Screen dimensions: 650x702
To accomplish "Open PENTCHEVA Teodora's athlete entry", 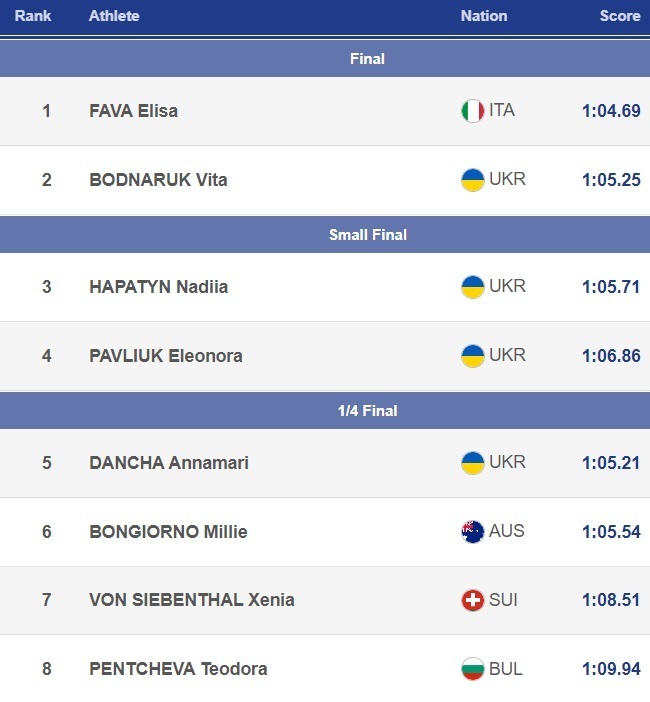I will [x=178, y=669].
